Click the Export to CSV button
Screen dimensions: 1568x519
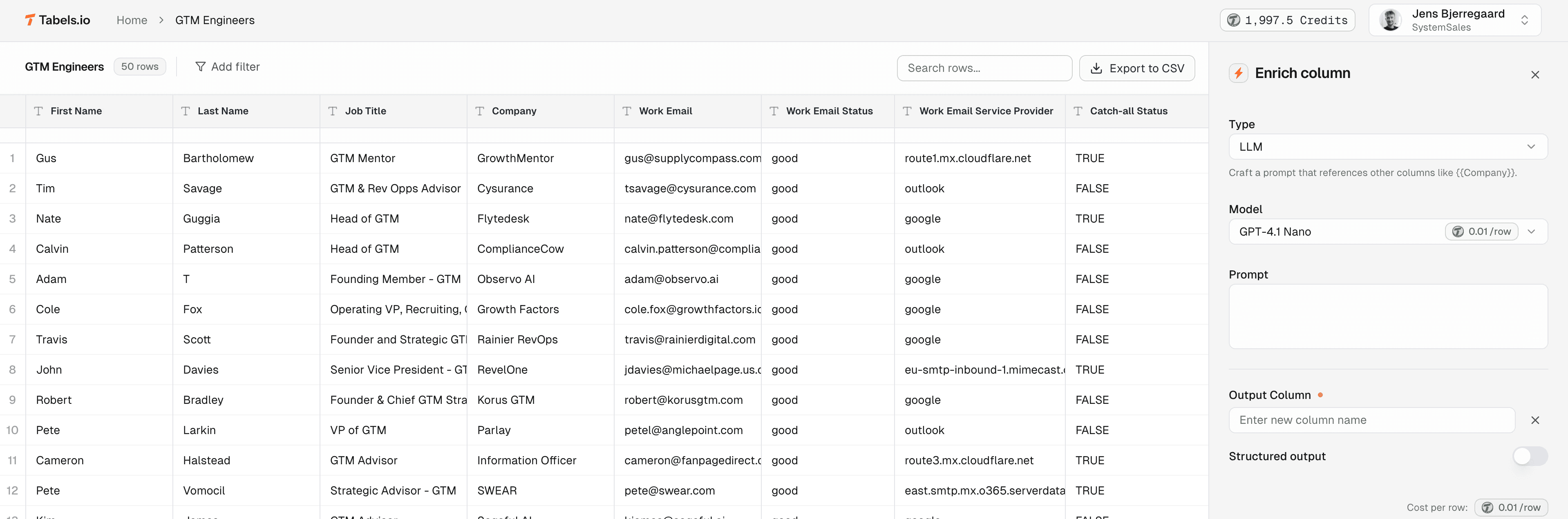click(x=1136, y=68)
